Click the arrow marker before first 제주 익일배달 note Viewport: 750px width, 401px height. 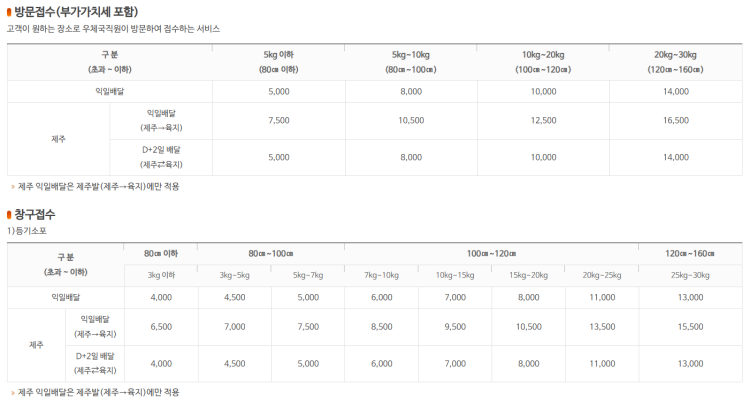pyautogui.click(x=13, y=187)
